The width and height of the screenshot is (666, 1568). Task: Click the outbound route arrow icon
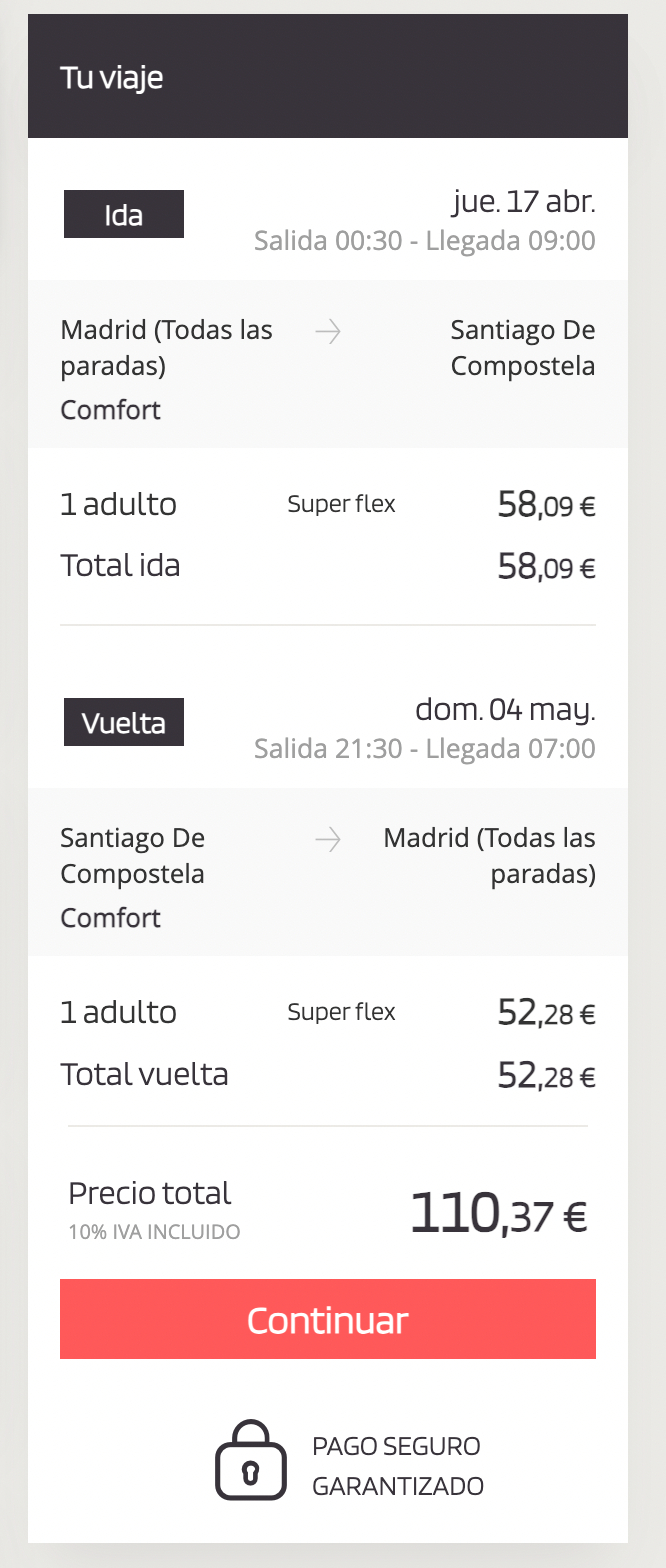click(x=328, y=332)
